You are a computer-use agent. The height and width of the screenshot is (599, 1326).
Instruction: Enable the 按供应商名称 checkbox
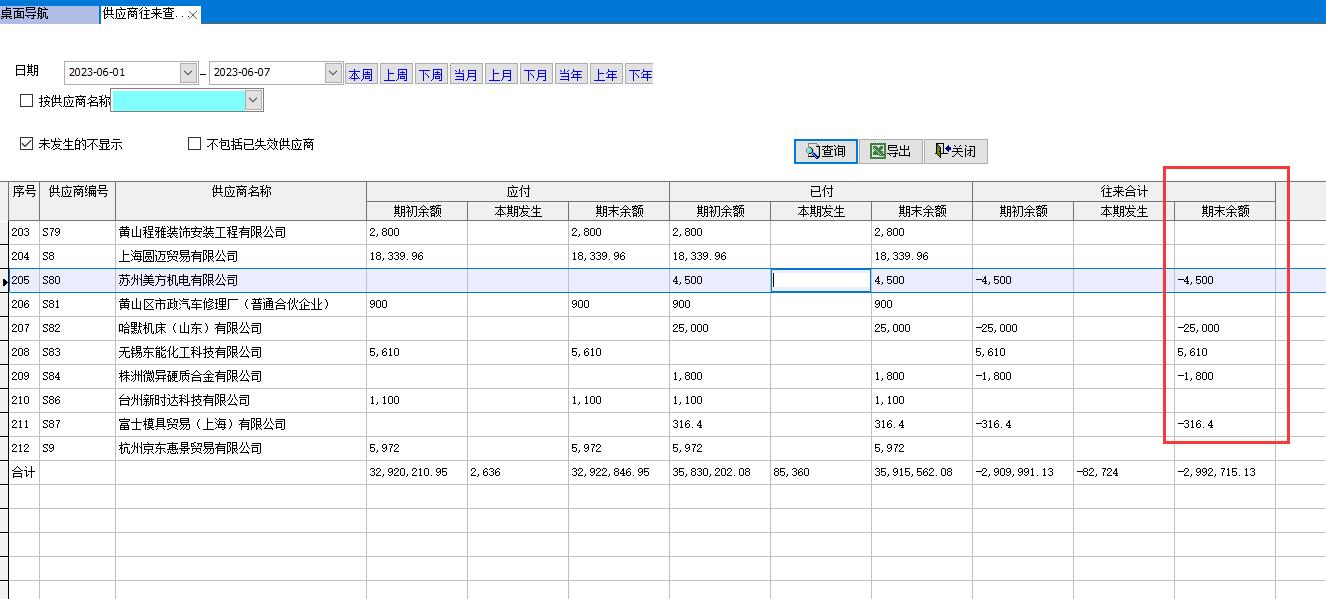tap(27, 101)
